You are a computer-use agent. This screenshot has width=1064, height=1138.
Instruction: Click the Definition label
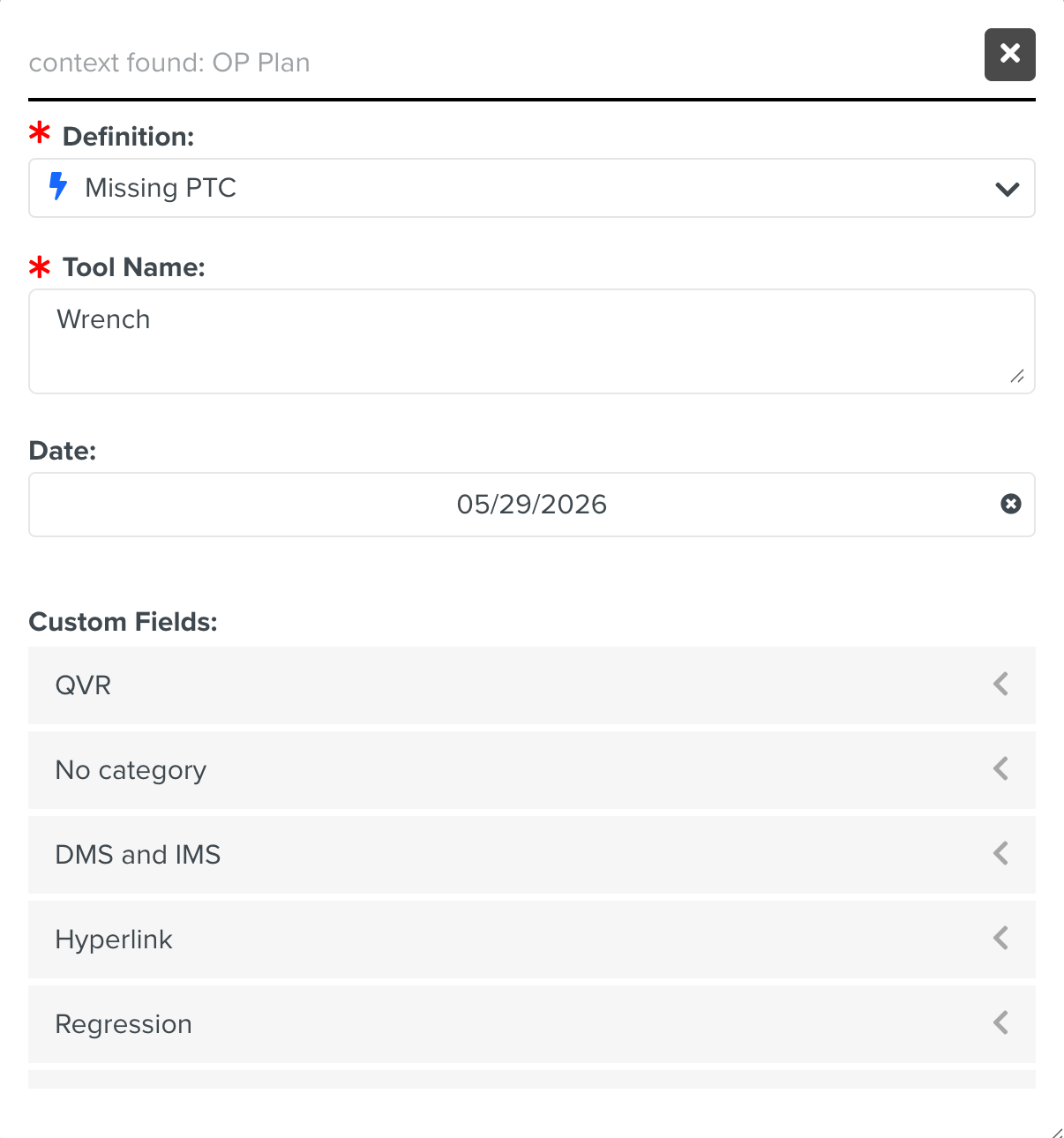pos(128,137)
